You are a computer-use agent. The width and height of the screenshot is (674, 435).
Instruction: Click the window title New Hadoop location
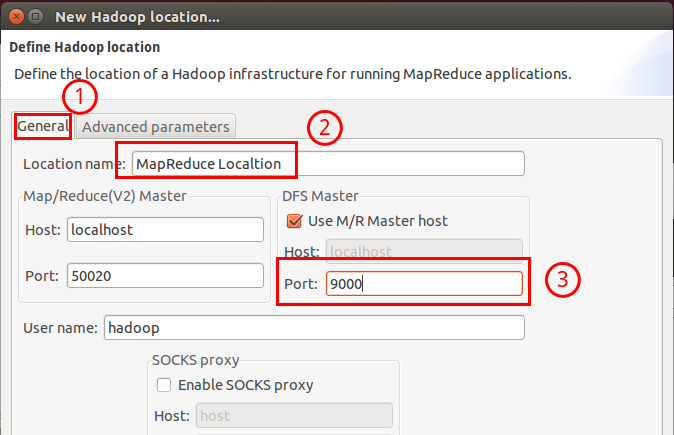(150, 17)
